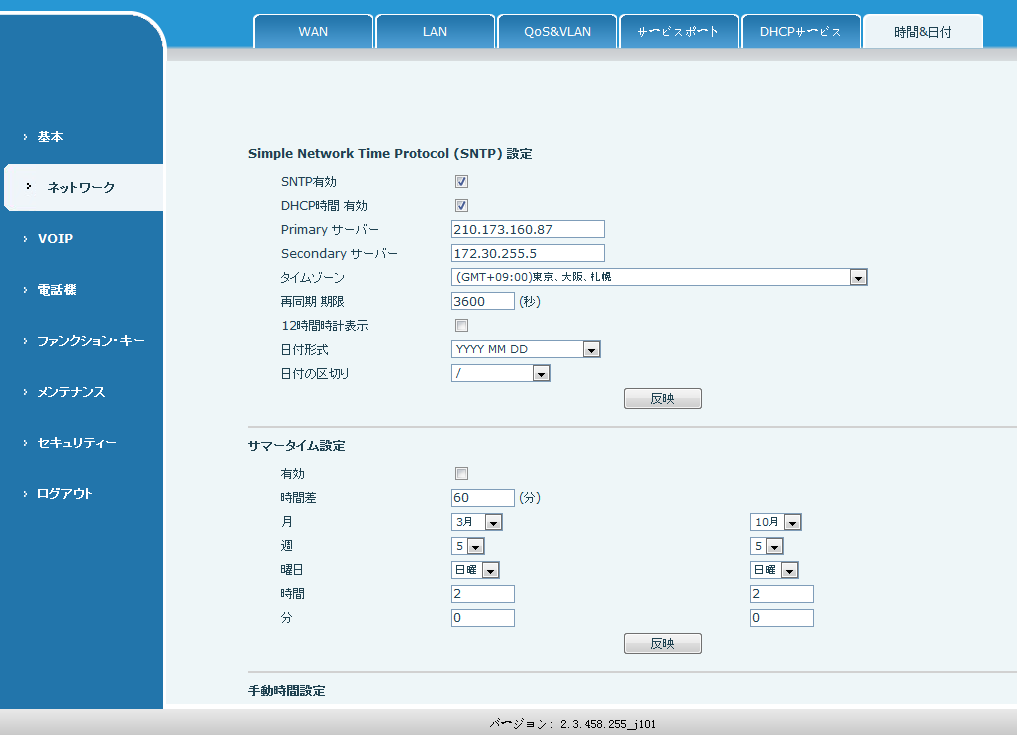Switch to the WAN tab
Screen dimensions: 1017x735
click(x=313, y=32)
